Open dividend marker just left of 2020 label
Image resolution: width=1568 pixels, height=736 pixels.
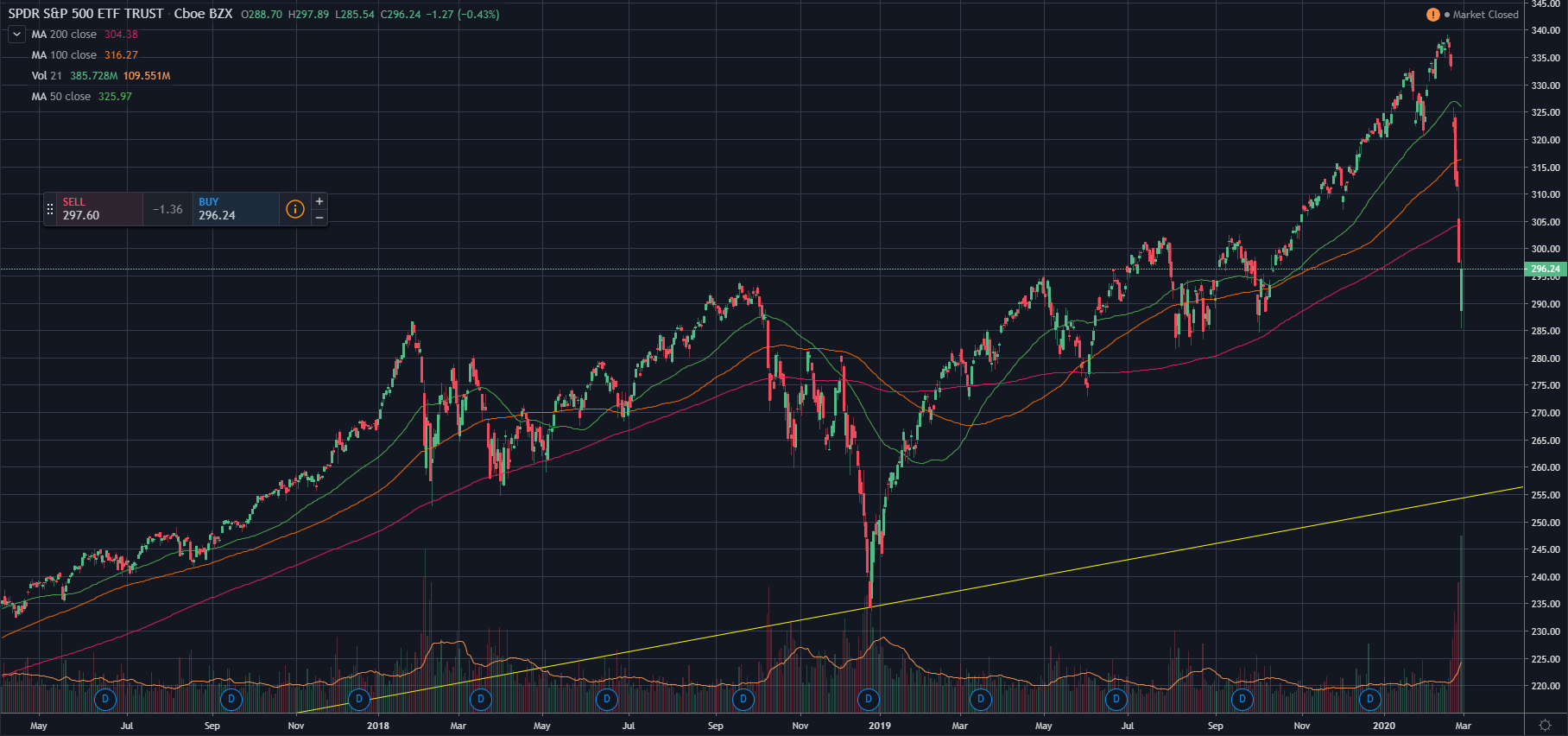1370,699
